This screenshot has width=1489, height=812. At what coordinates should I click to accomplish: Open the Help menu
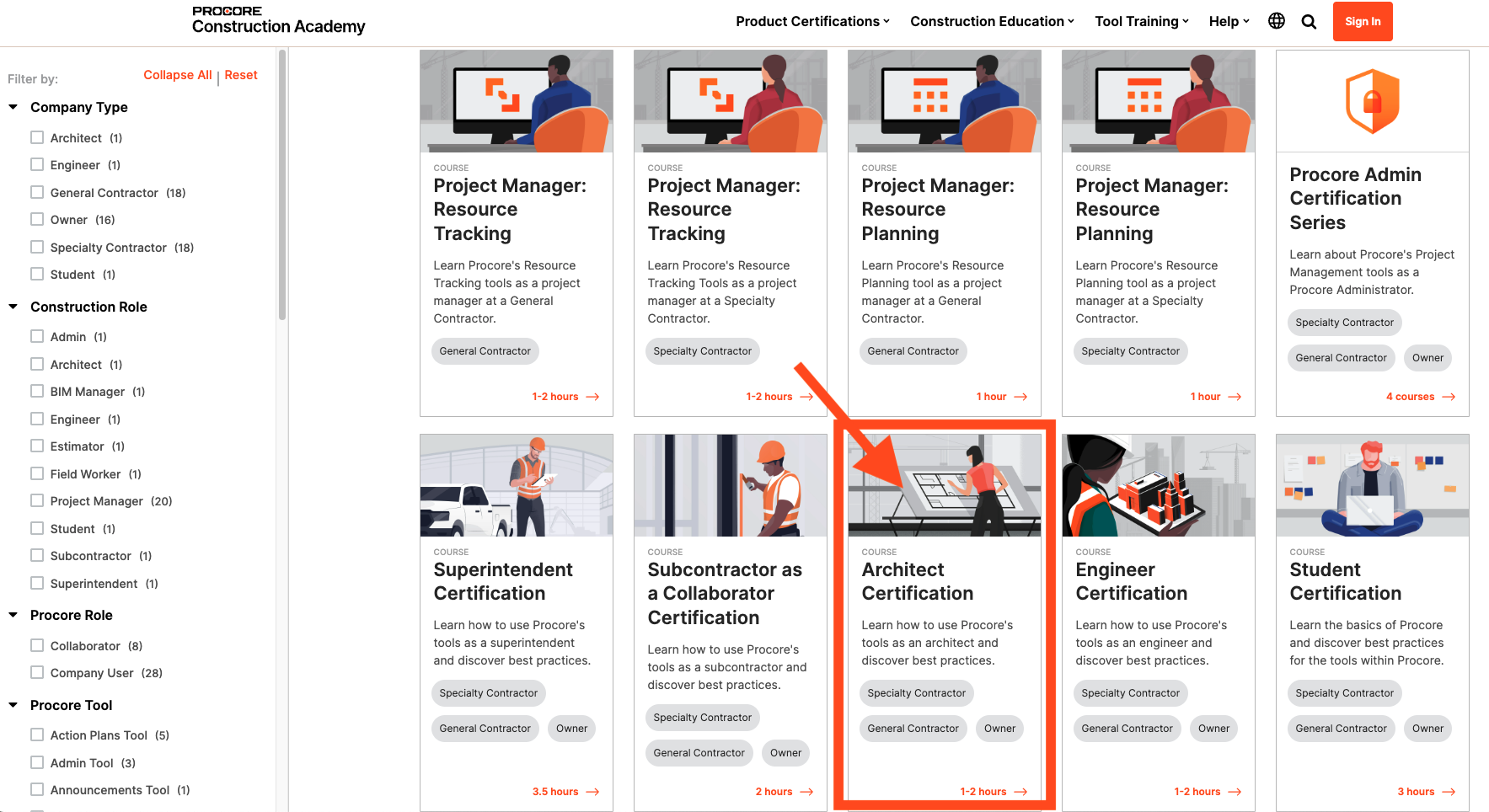tap(1229, 21)
